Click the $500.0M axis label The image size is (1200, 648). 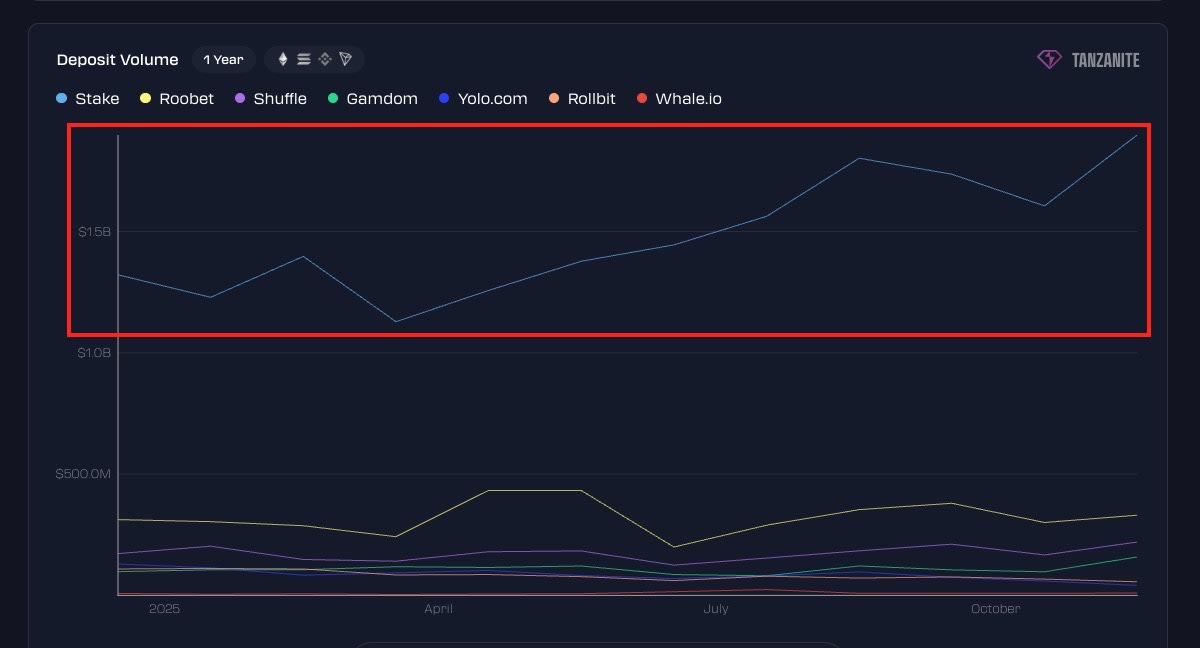click(x=83, y=473)
